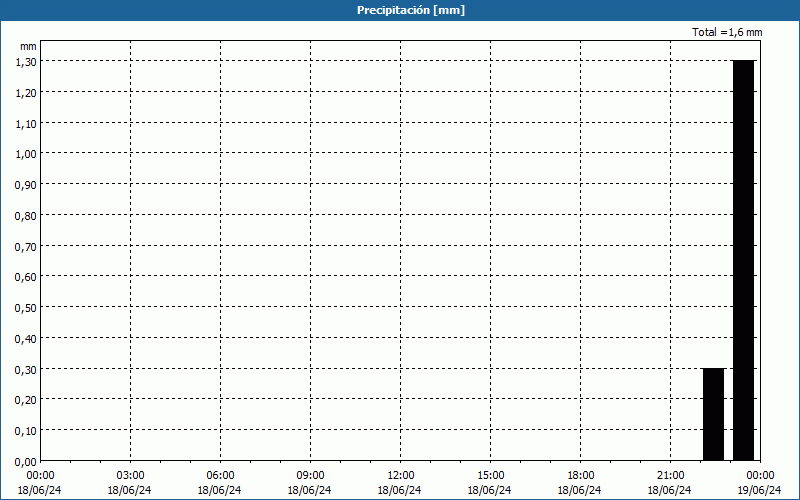The image size is (800, 500).
Task: Click the 12:00 18/06/24 time label
Action: pyautogui.click(x=400, y=483)
